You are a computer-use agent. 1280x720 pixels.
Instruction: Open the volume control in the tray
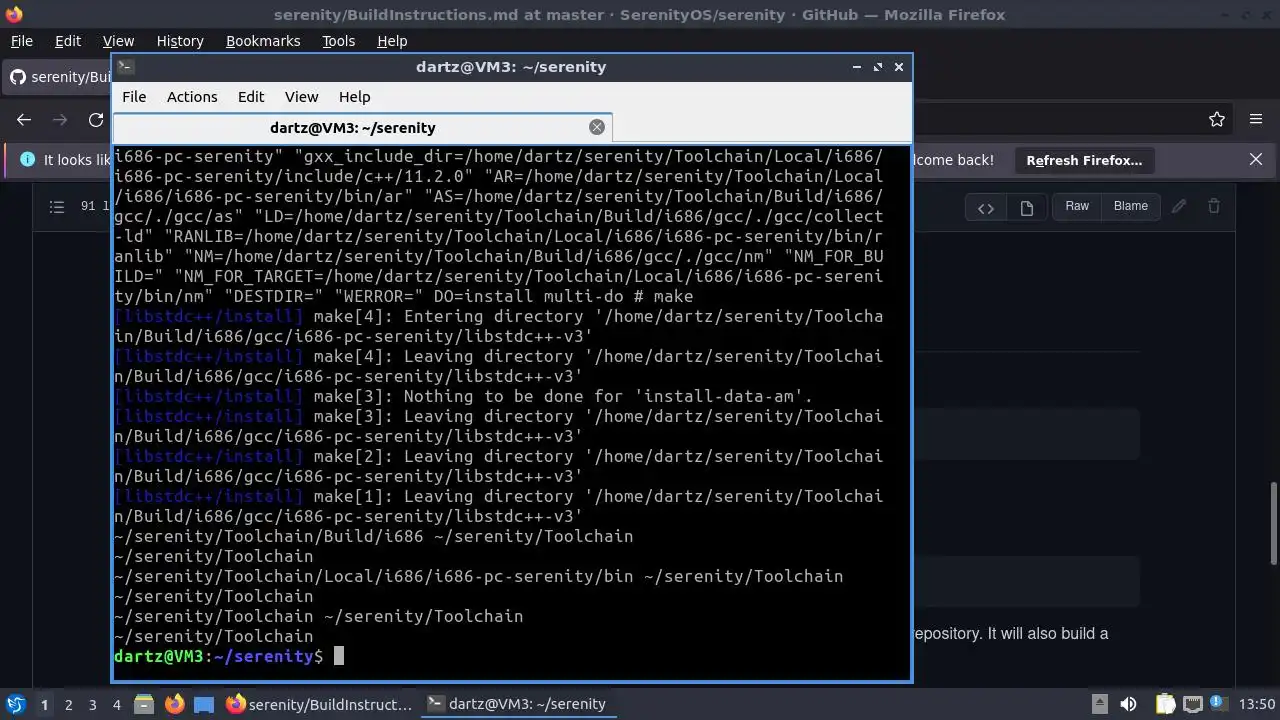1129,704
